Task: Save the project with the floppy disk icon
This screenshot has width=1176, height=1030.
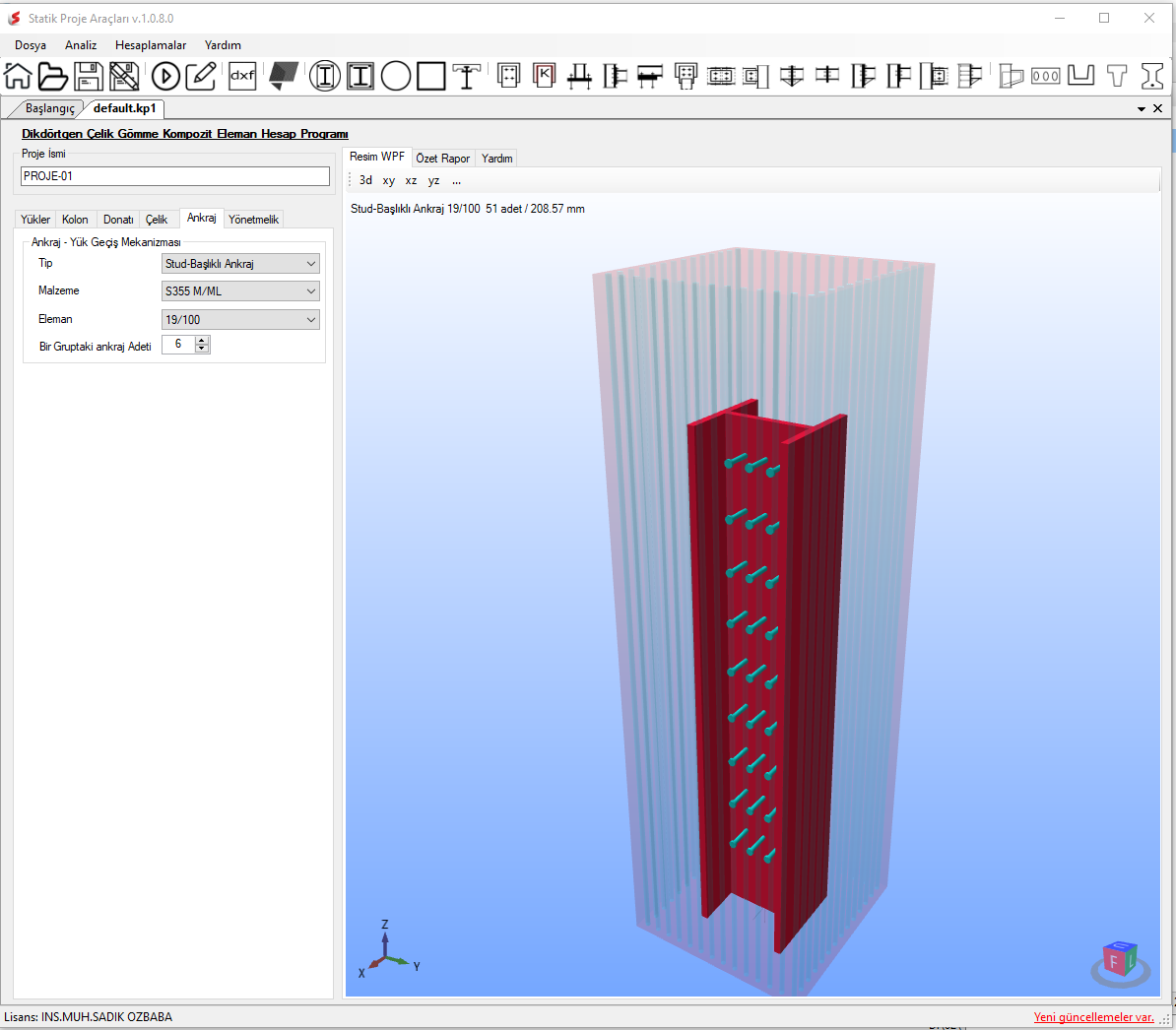Action: tap(89, 76)
